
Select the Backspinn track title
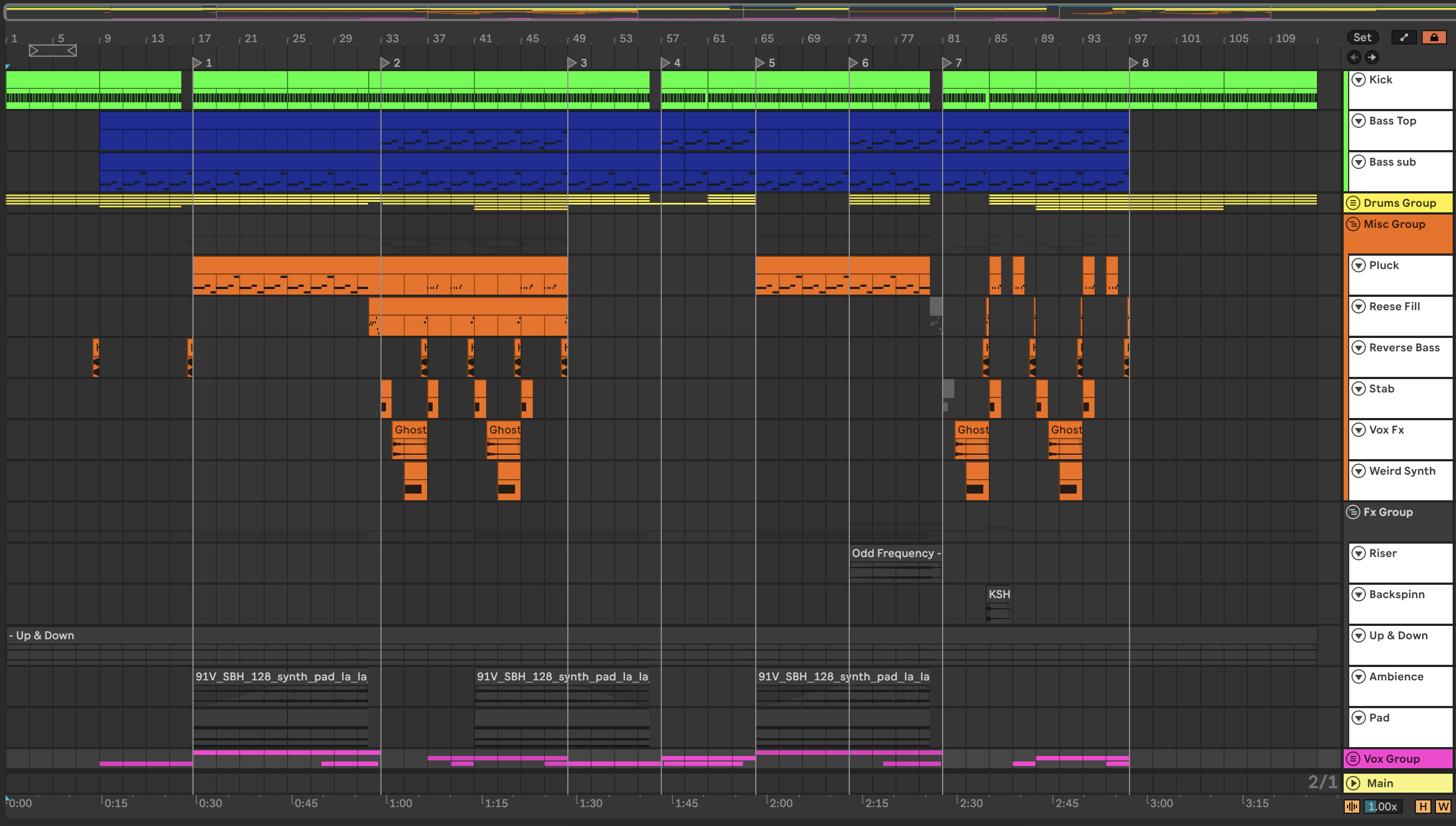click(x=1396, y=594)
